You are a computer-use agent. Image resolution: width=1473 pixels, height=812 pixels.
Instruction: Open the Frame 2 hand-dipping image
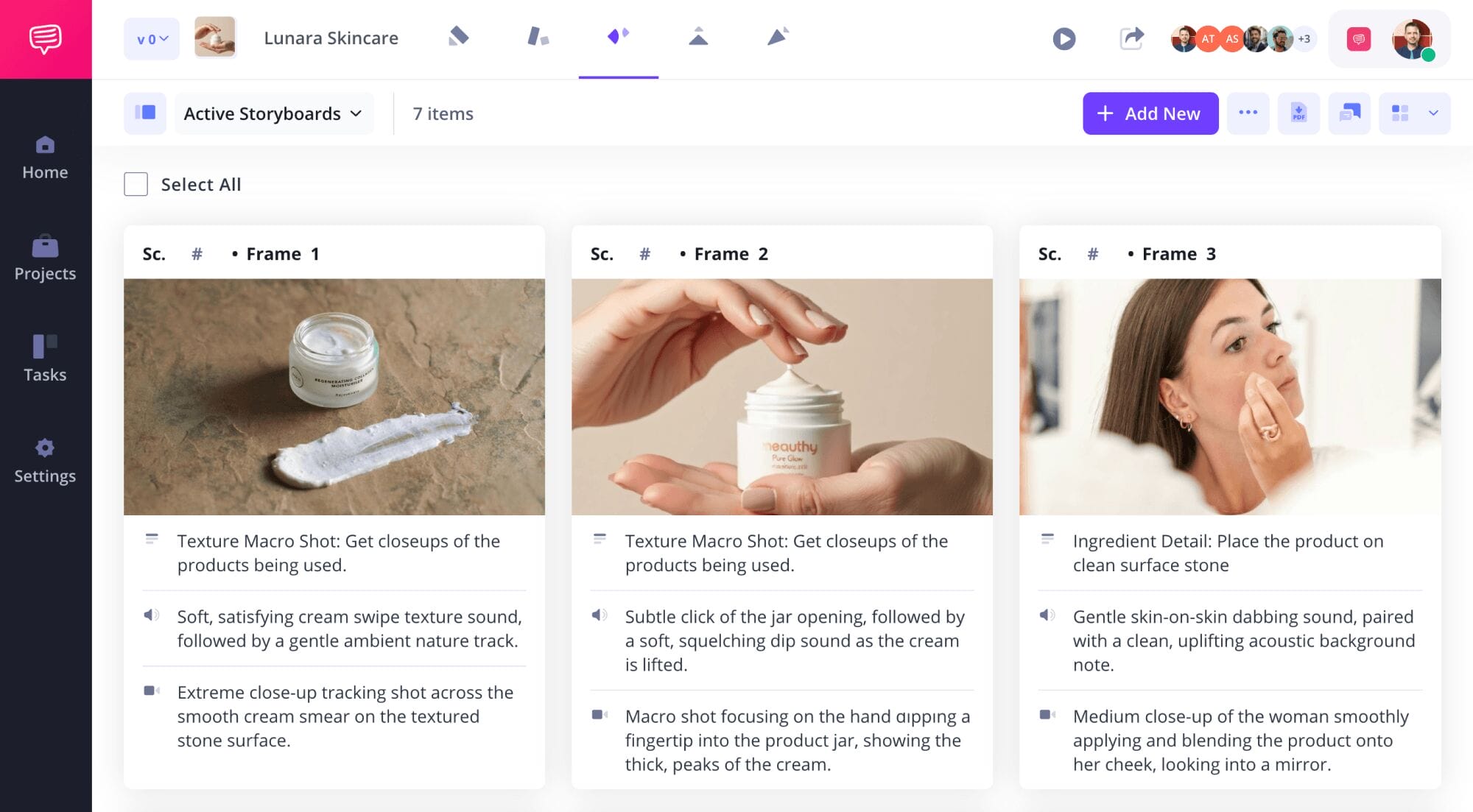[782, 396]
